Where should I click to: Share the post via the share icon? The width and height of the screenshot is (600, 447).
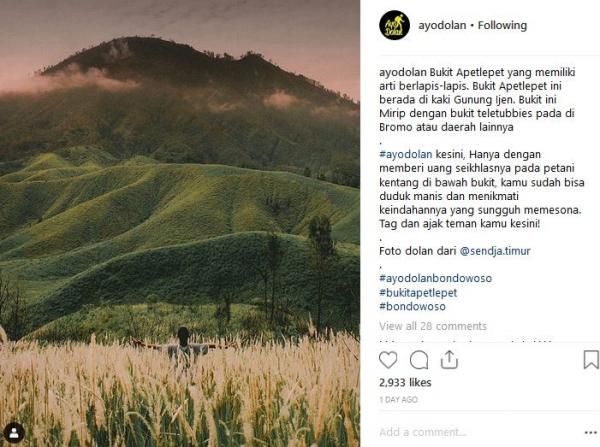click(449, 360)
